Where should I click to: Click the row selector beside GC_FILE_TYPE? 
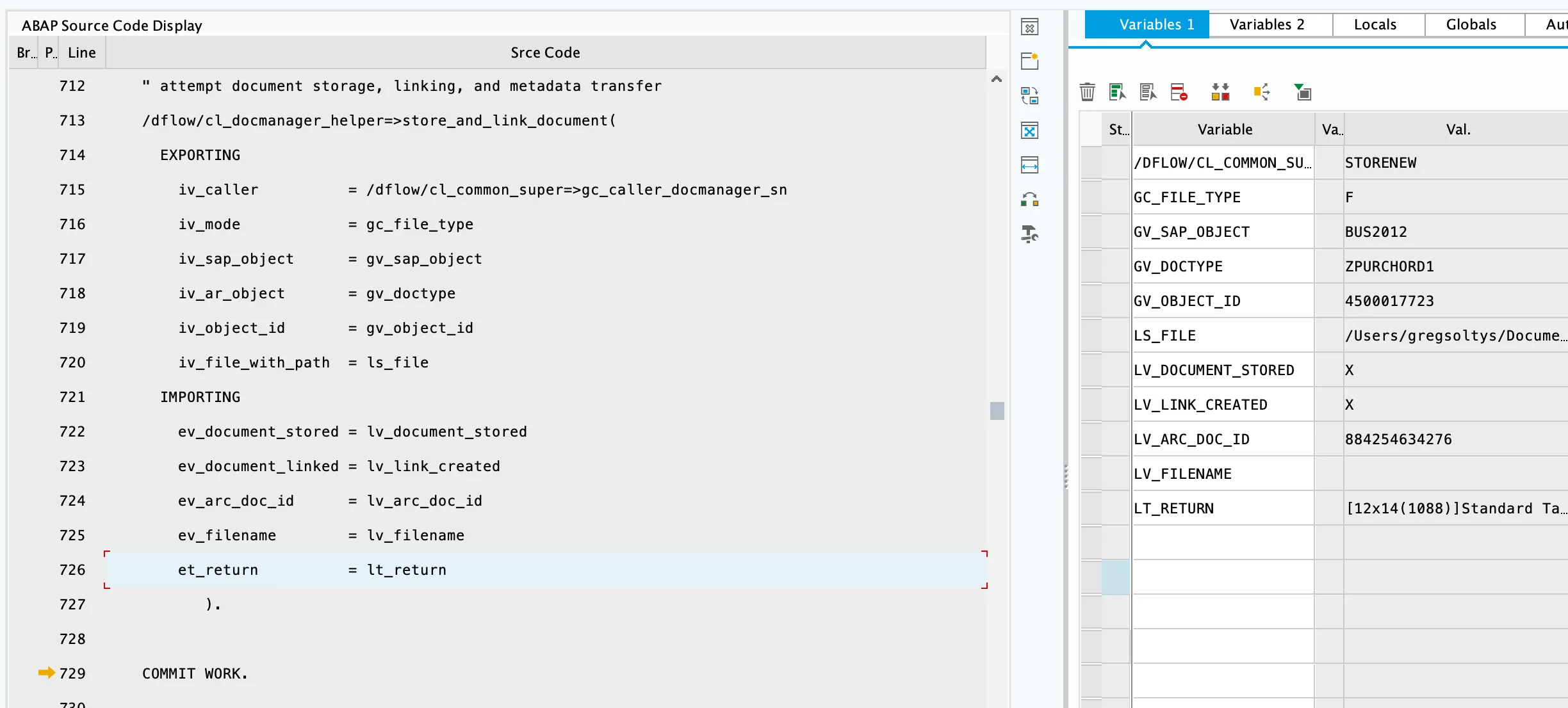tap(1091, 197)
